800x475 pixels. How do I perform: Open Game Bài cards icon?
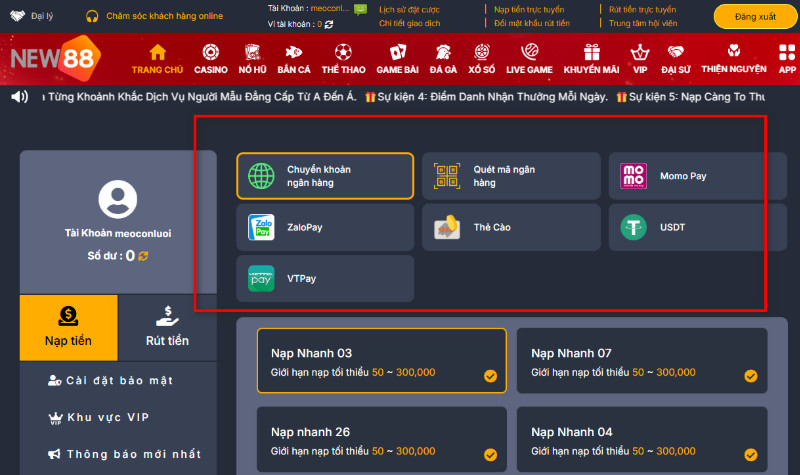(397, 52)
